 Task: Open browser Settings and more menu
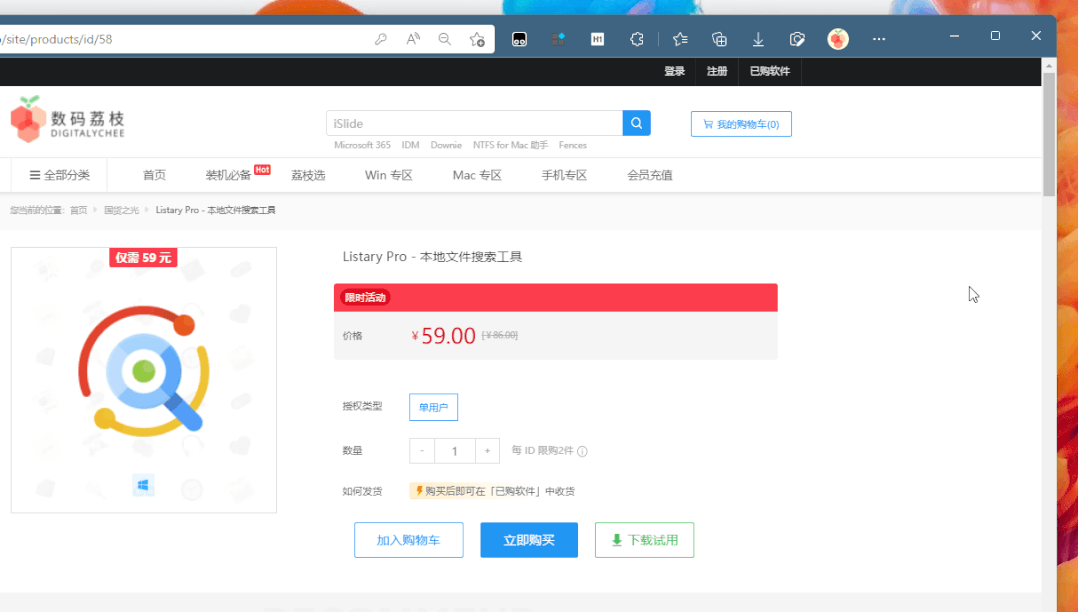[879, 39]
